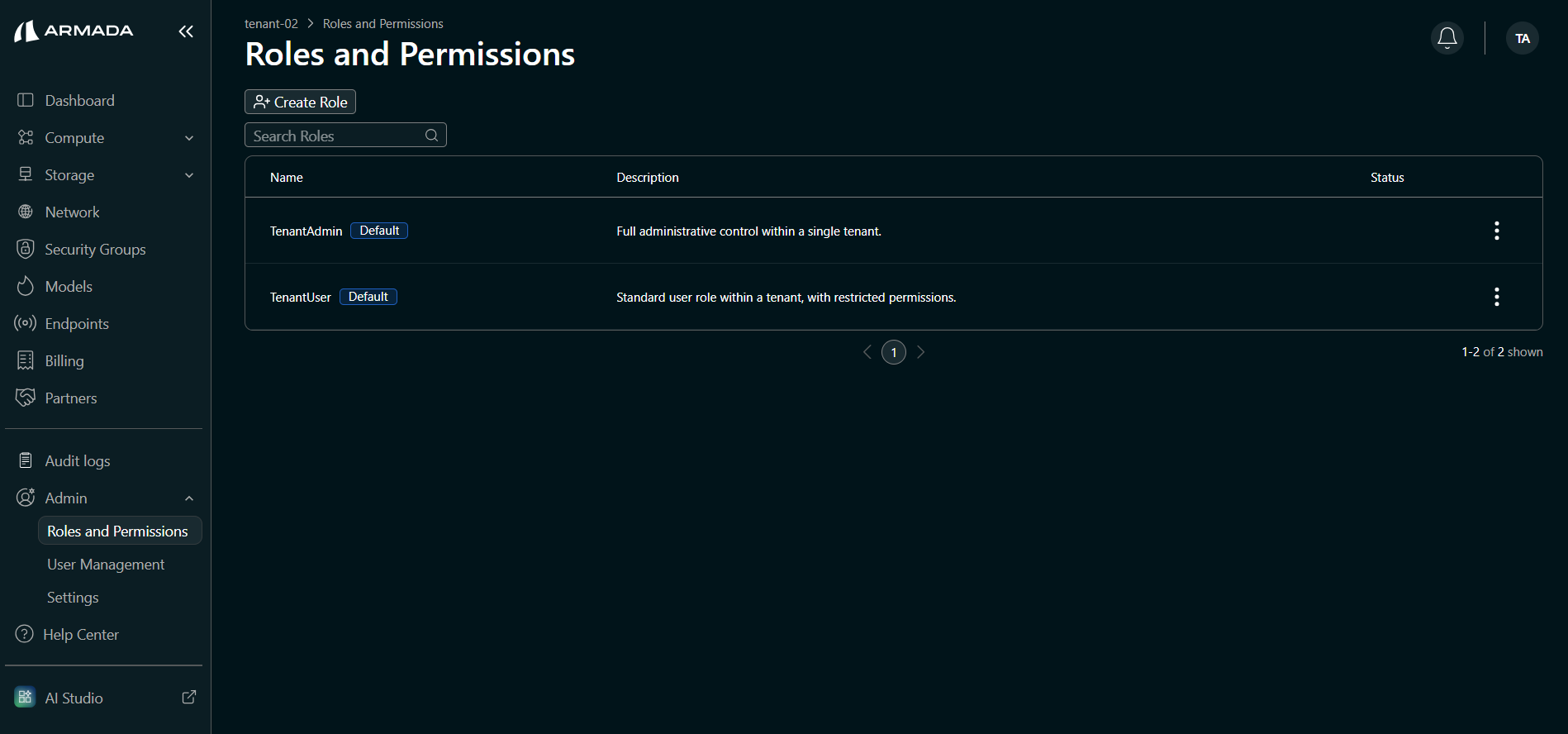This screenshot has height=734, width=1568.
Task: Select page 1 in pagination
Action: 894,352
